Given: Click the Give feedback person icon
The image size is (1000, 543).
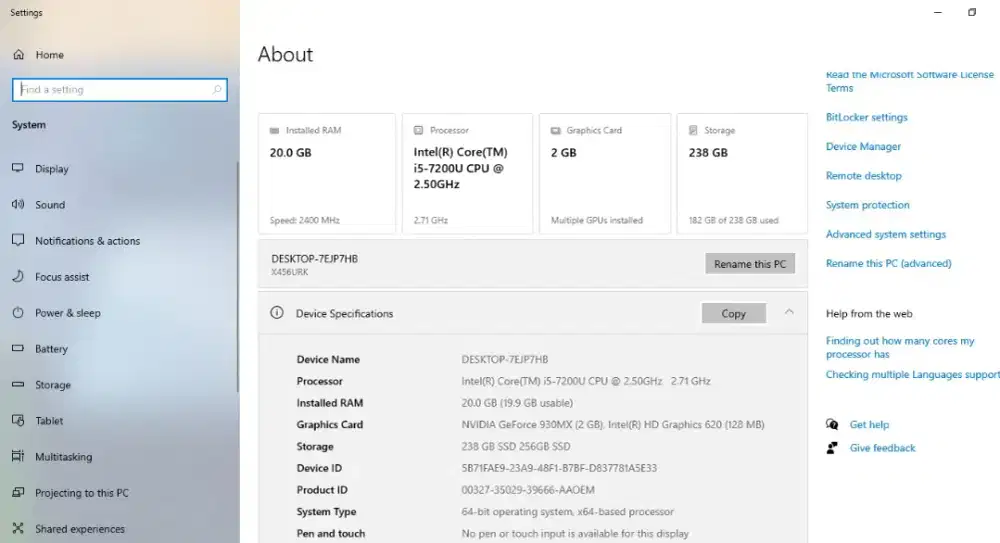Looking at the screenshot, I should [x=832, y=448].
